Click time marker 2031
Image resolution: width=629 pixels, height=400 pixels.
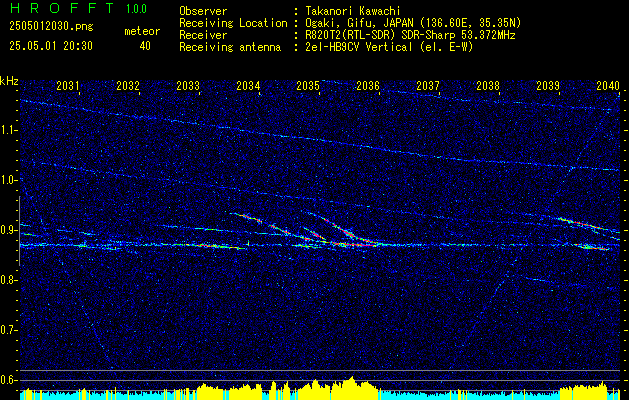[x=68, y=85]
